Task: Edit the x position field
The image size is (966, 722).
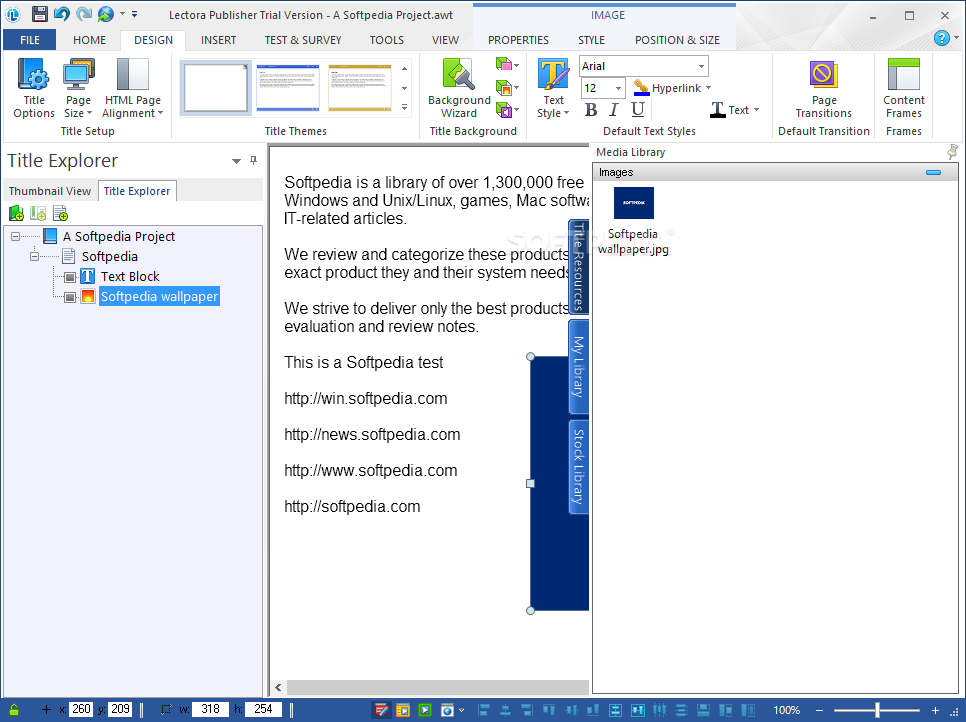Action: click(x=81, y=709)
